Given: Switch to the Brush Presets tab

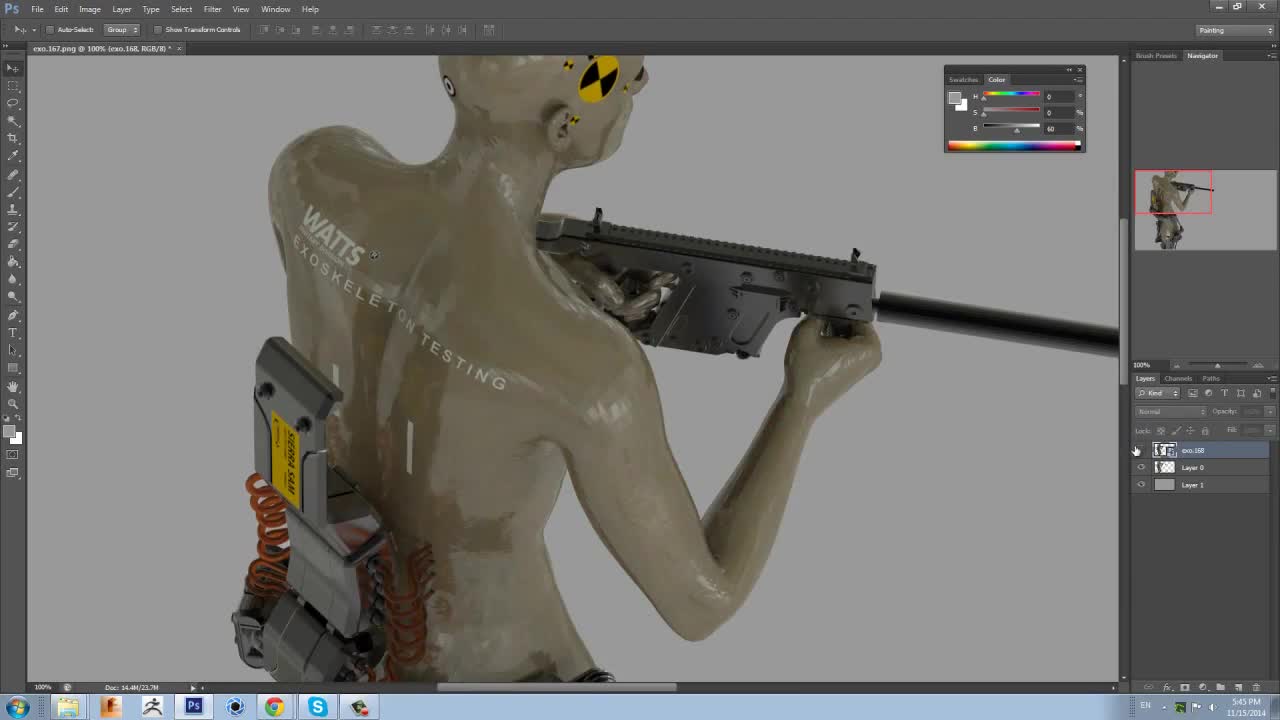Looking at the screenshot, I should [1156, 56].
